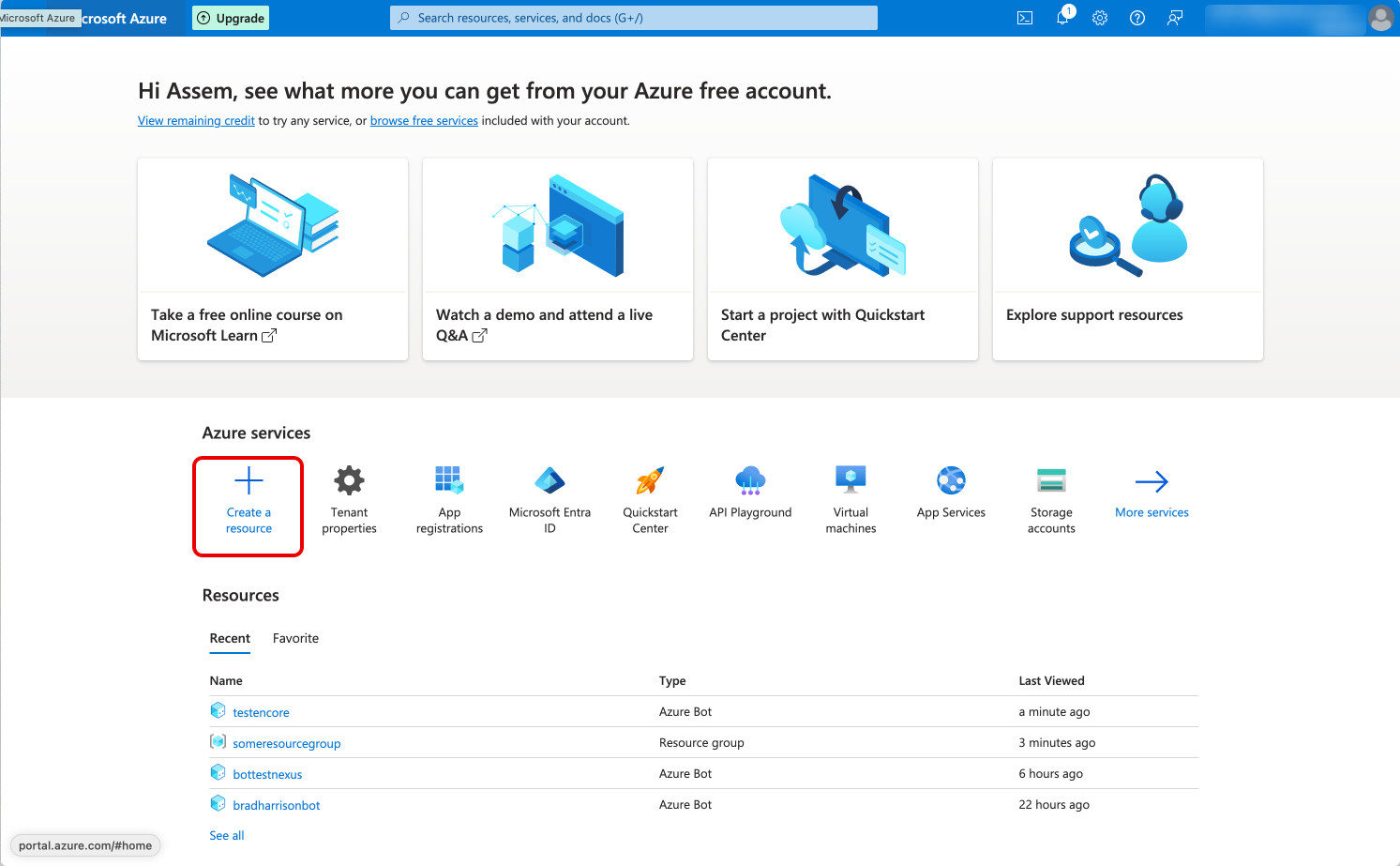Open the testencore resource link
1400x866 pixels.
tap(261, 712)
